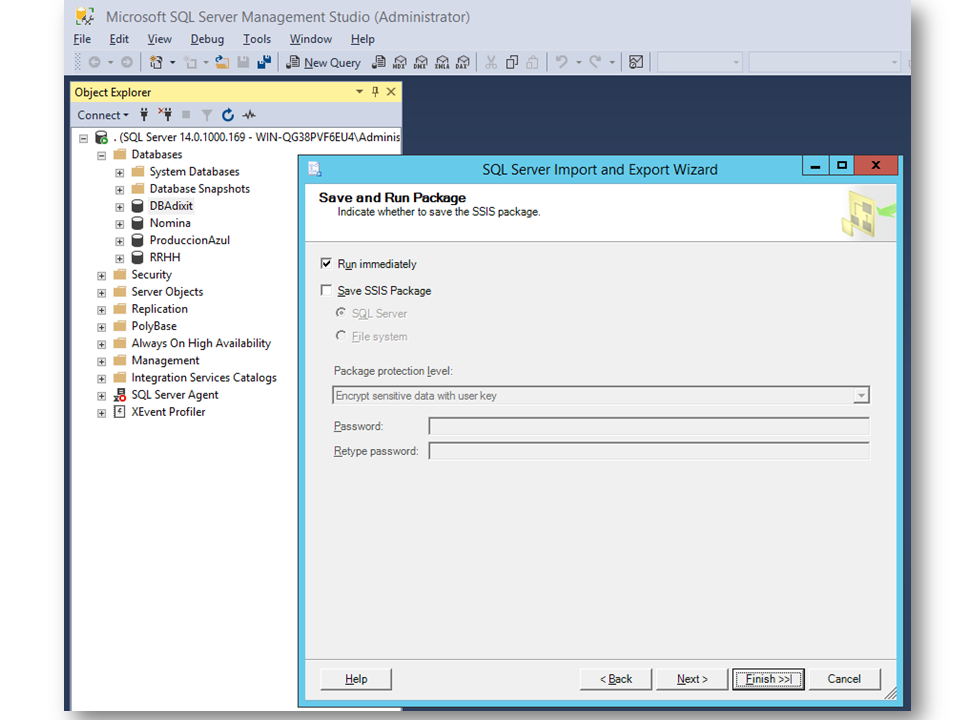Expand the Nomina database node
Image resolution: width=960 pixels, height=720 pixels.
click(x=120, y=222)
